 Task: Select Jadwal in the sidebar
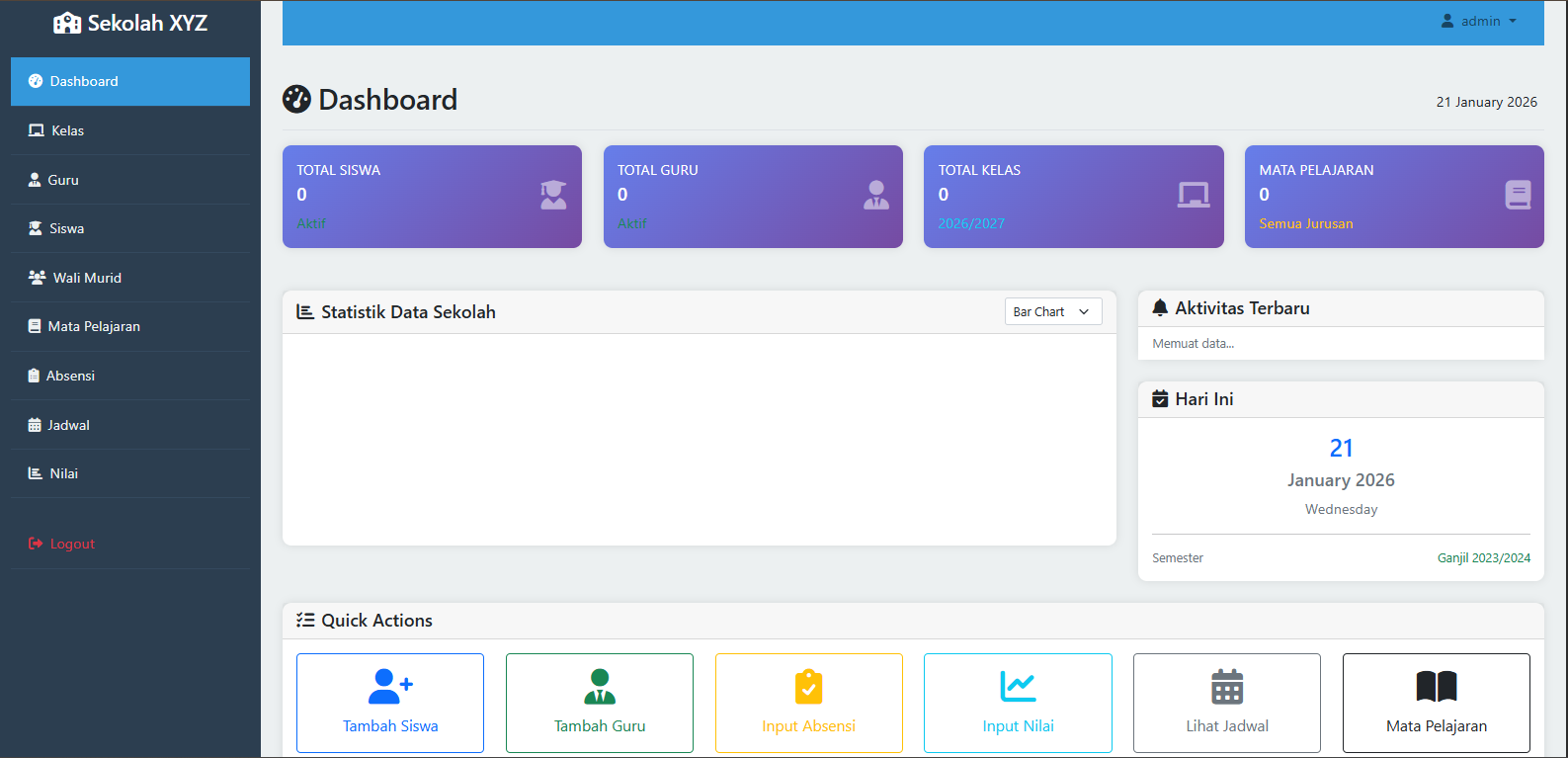pos(68,425)
